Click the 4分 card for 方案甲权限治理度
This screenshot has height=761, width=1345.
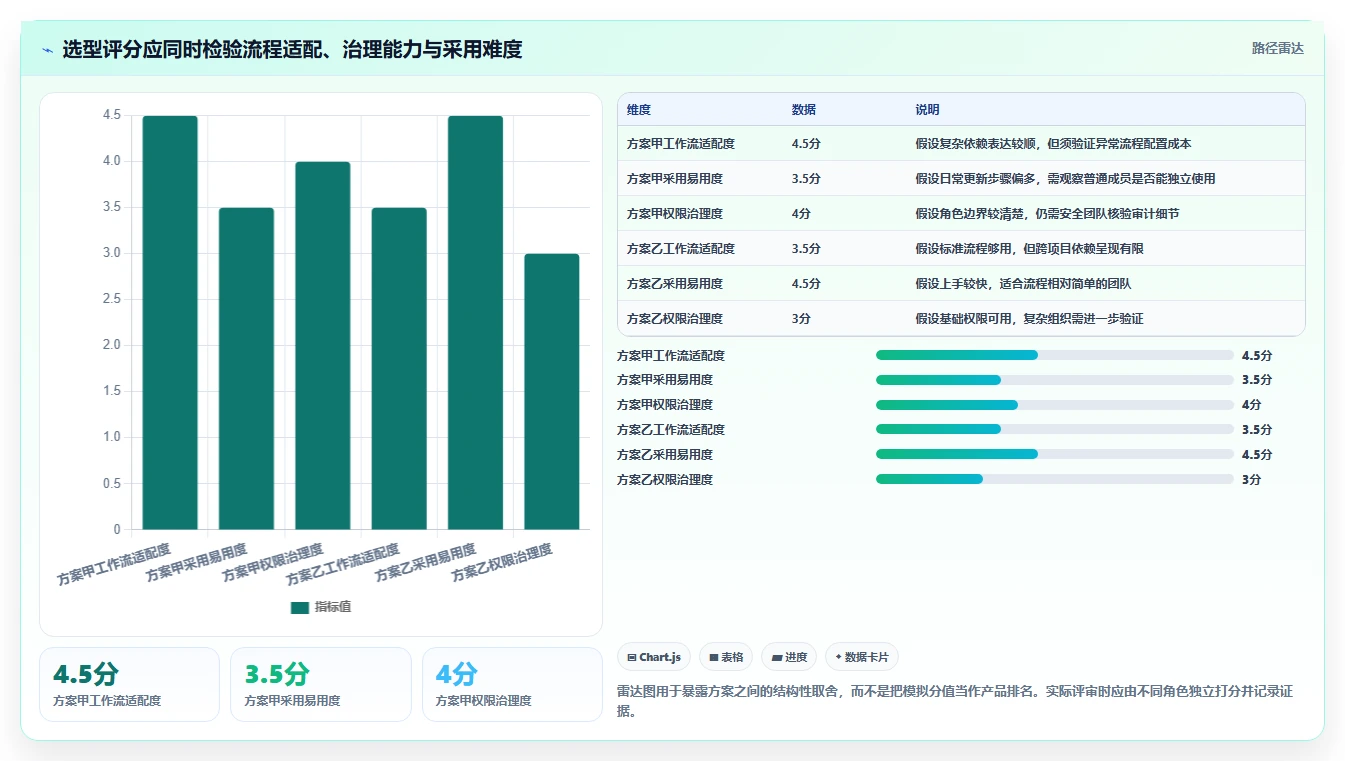click(x=512, y=684)
